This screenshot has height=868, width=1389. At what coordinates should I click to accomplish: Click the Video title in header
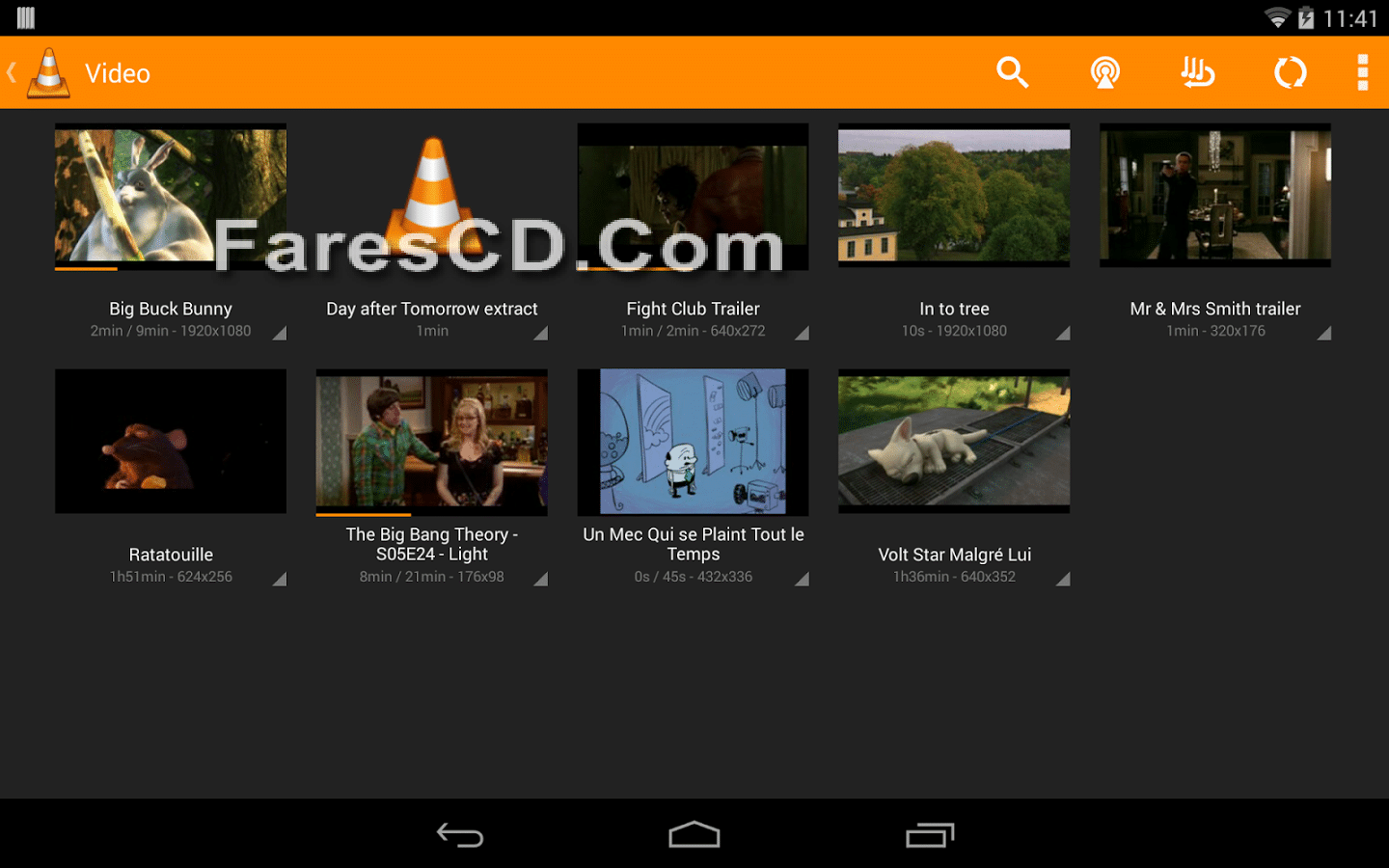coord(118,73)
